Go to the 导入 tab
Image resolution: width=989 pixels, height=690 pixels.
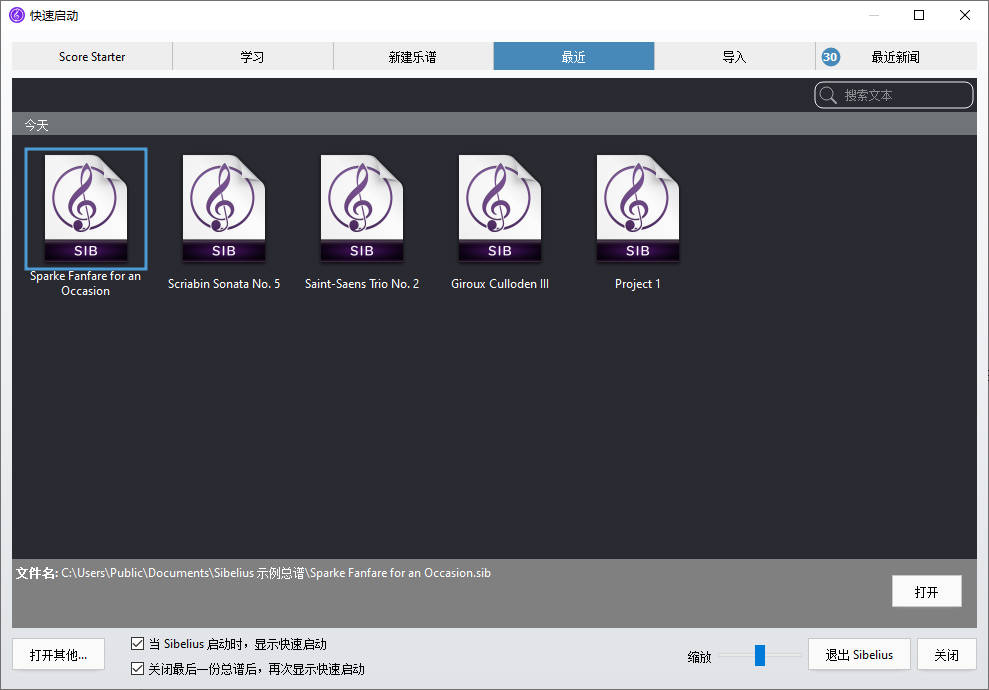click(x=734, y=56)
